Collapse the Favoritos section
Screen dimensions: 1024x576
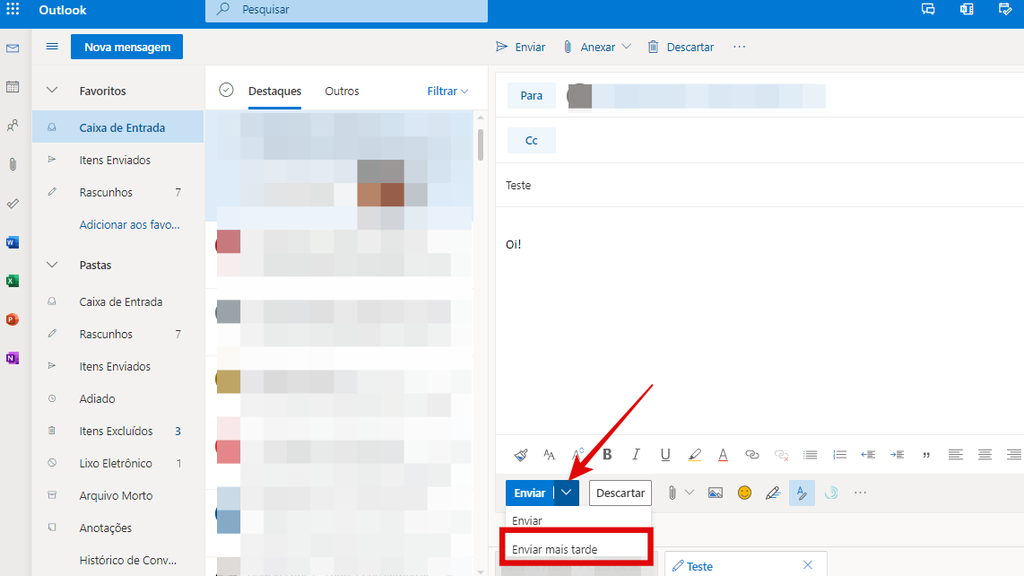[52, 89]
